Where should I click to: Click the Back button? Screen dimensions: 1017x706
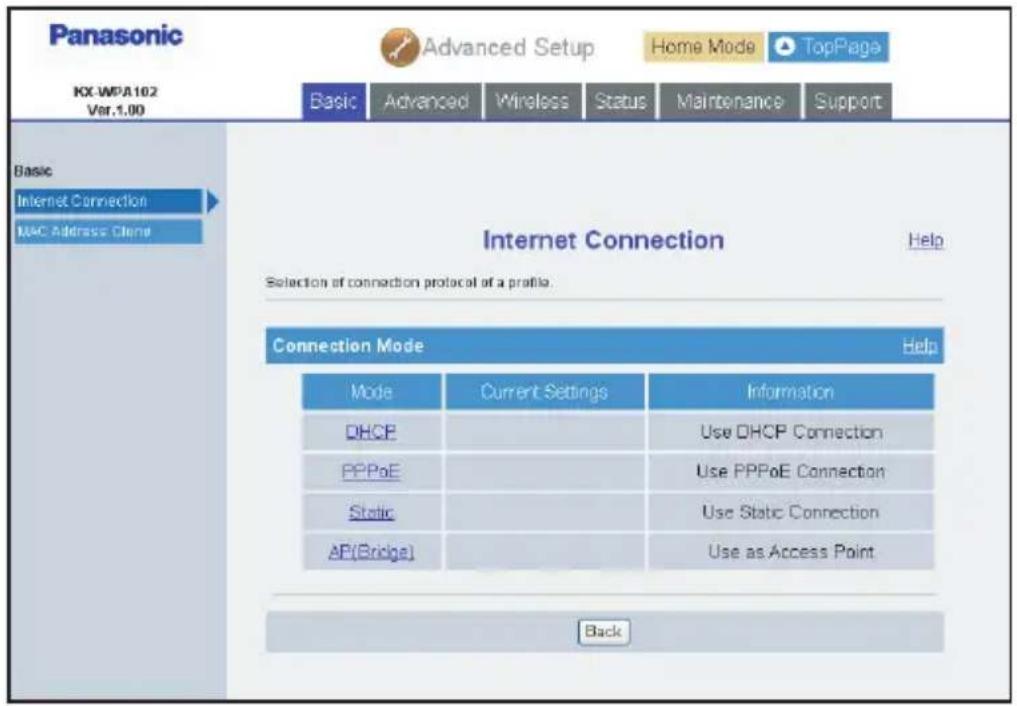[x=603, y=631]
